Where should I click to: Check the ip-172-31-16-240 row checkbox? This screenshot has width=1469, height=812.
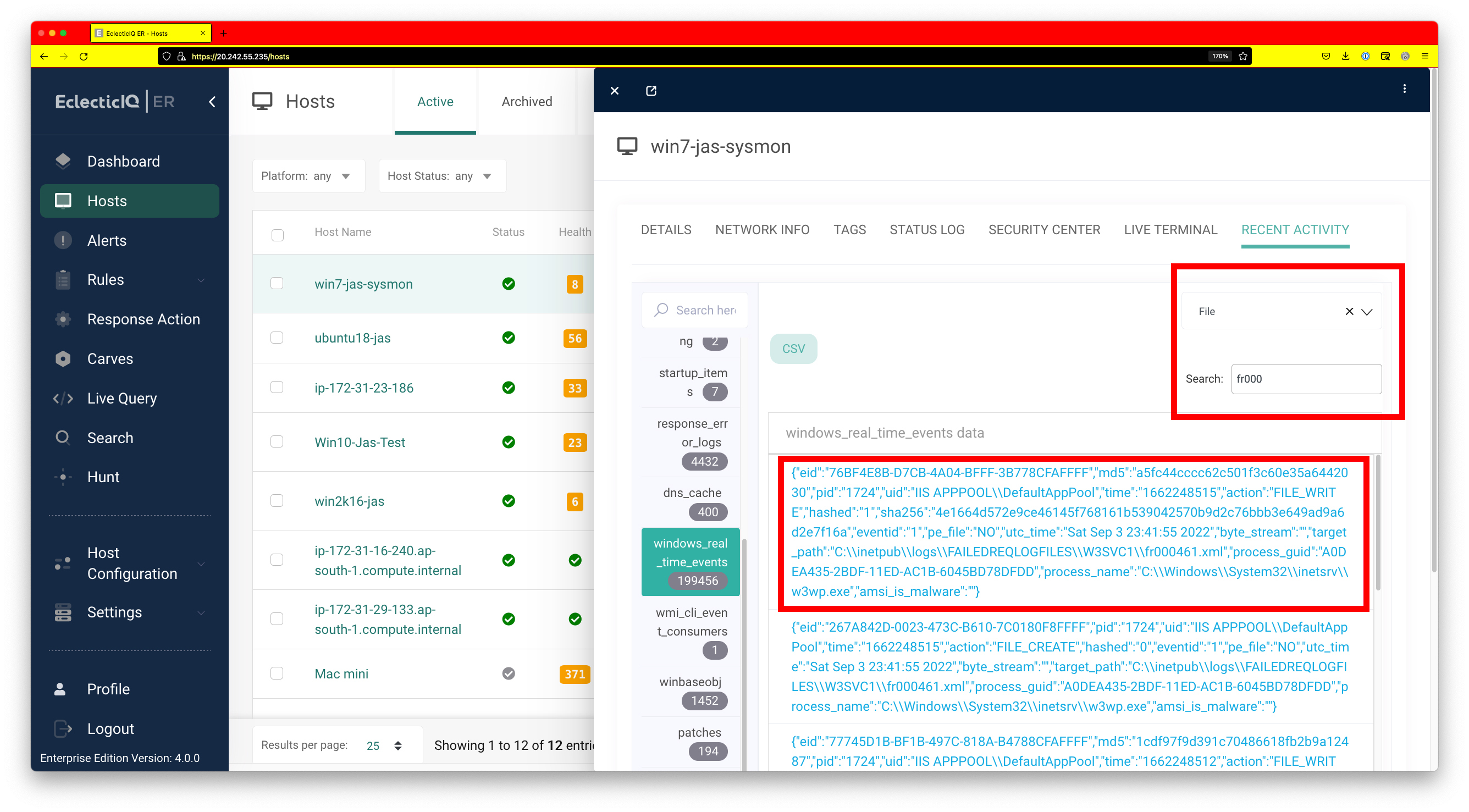coord(277,560)
